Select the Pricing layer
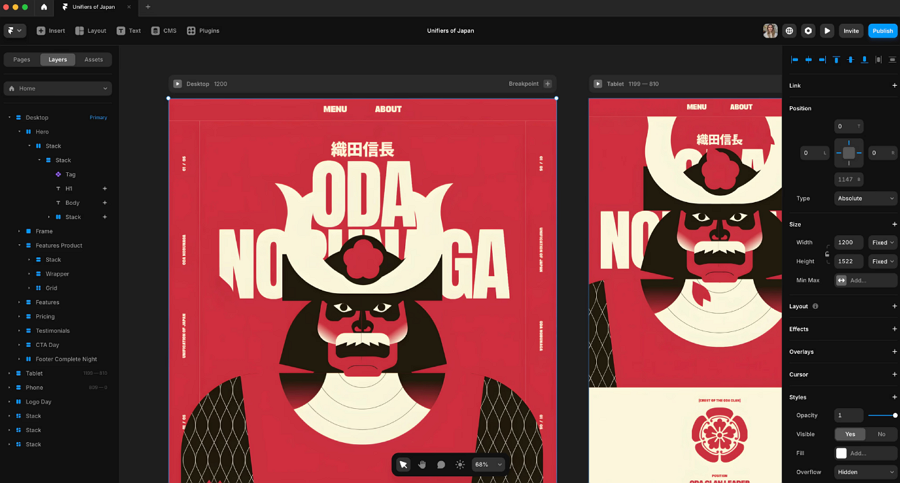900x483 pixels. [45, 316]
